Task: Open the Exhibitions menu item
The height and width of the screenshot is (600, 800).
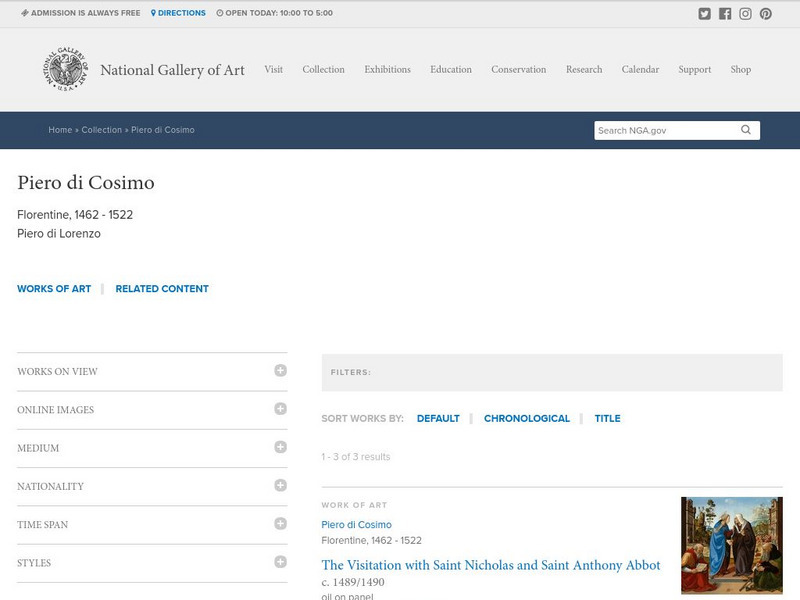Action: point(387,70)
